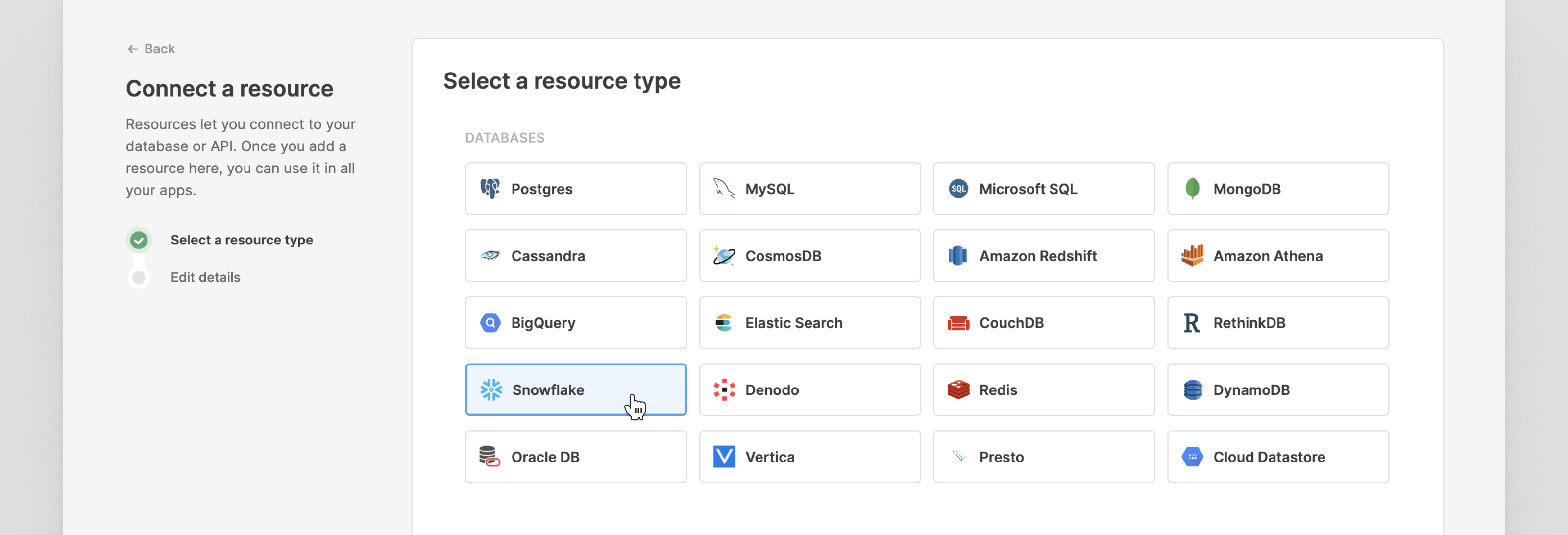This screenshot has height=535, width=1568.
Task: Click the BigQuery hexagon icon
Action: point(490,322)
